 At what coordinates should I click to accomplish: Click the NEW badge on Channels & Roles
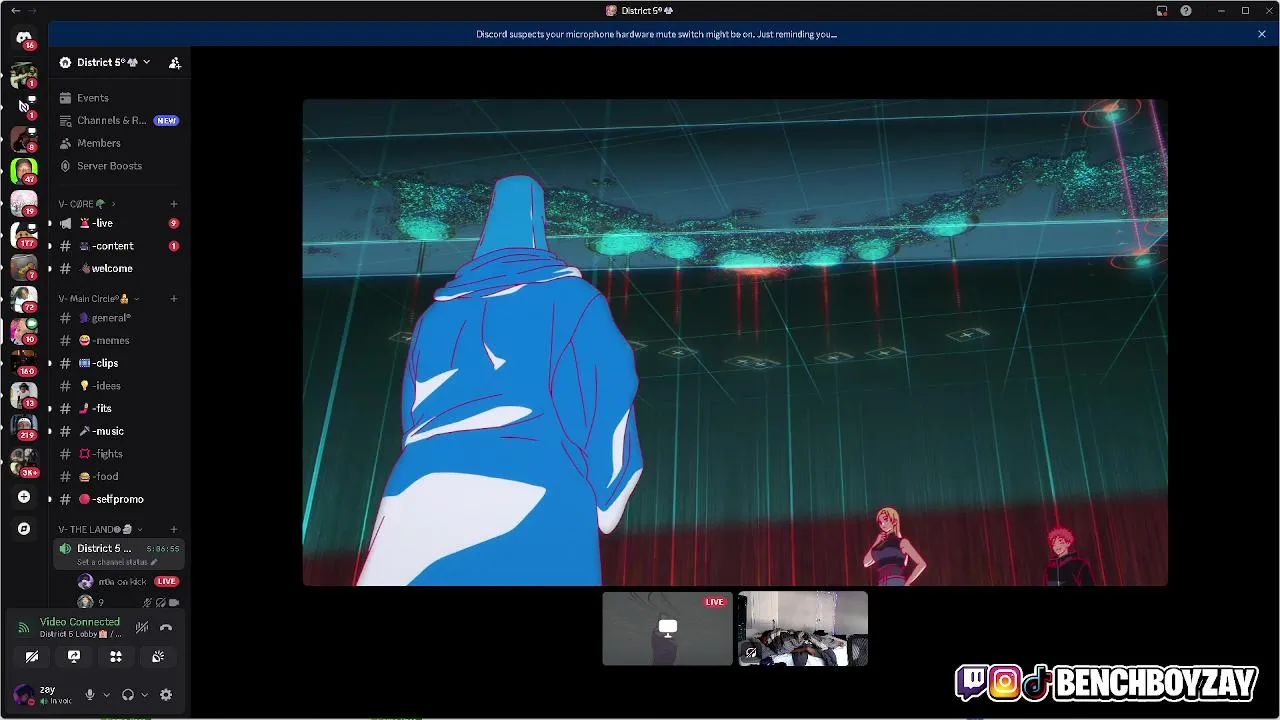click(x=166, y=121)
